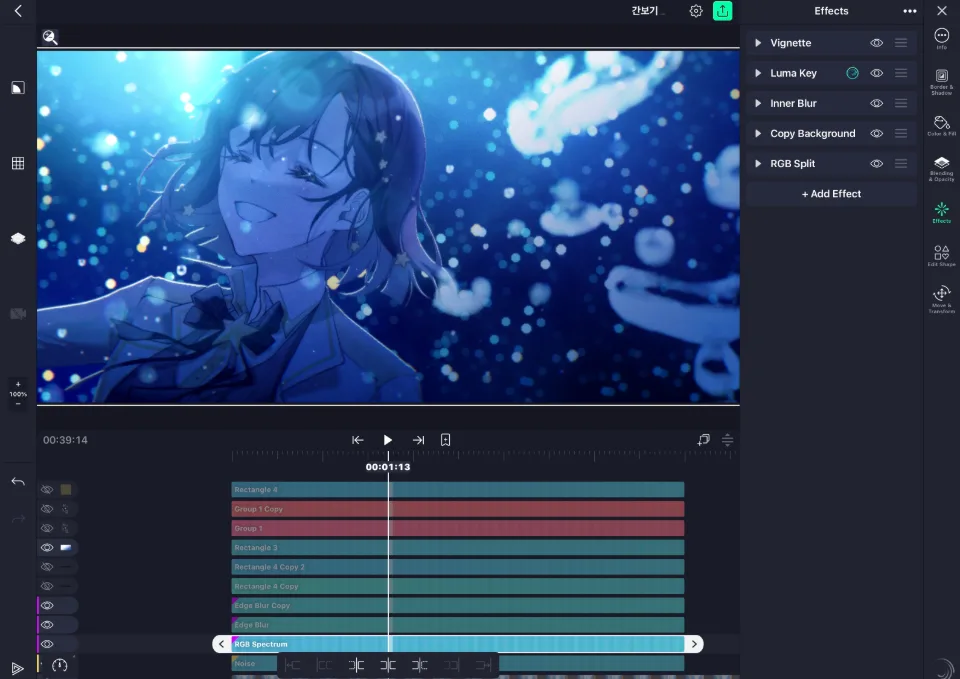Image resolution: width=960 pixels, height=679 pixels.
Task: Tap the plus zoom-in button above 100%
Action: pyautogui.click(x=18, y=385)
